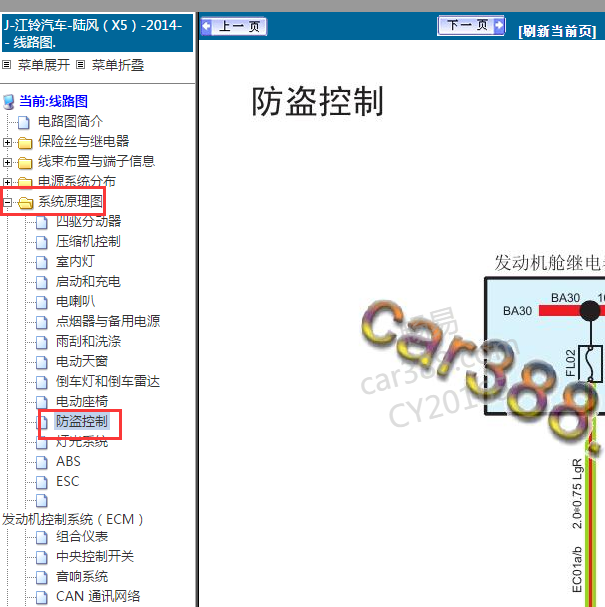
Task: Open the 电路图简介 page
Action: tap(70, 122)
